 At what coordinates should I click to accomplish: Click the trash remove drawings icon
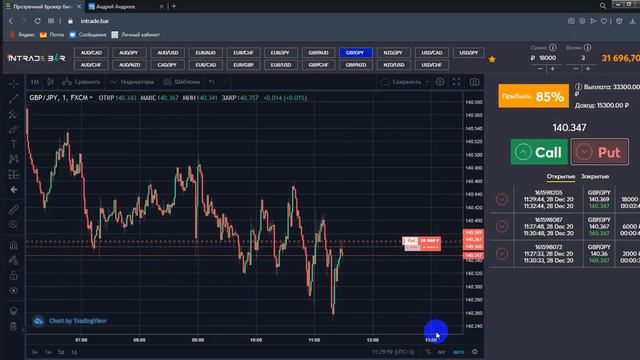(x=13, y=326)
